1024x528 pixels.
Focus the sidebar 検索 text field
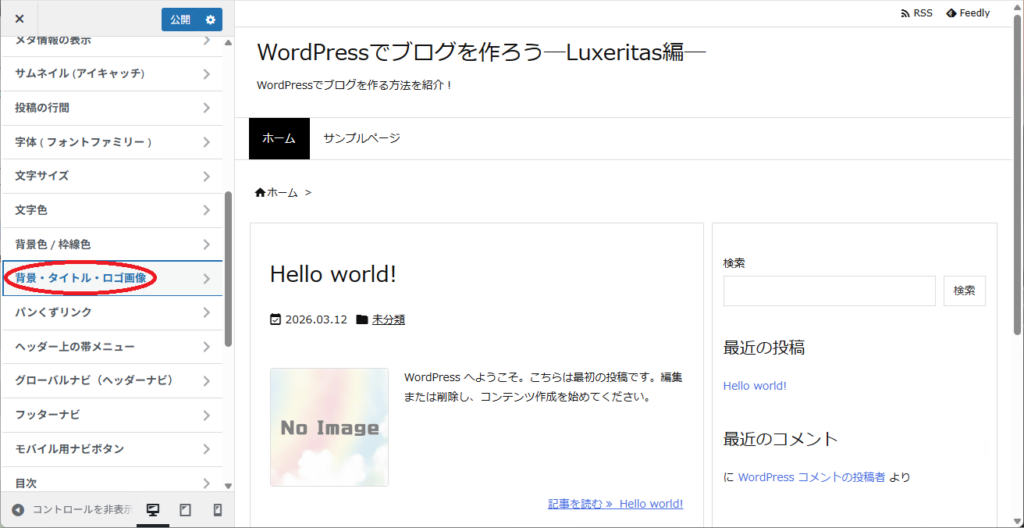click(x=829, y=291)
